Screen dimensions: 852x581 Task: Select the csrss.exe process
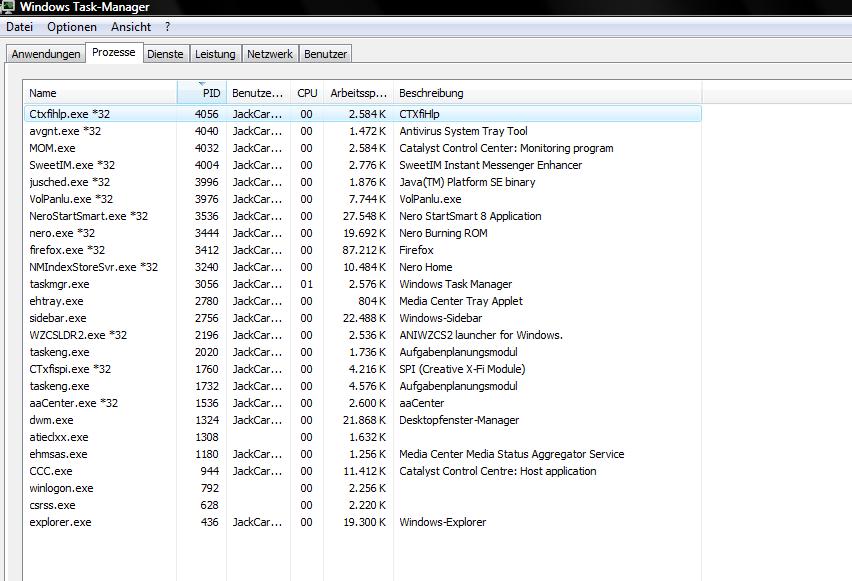362,505
